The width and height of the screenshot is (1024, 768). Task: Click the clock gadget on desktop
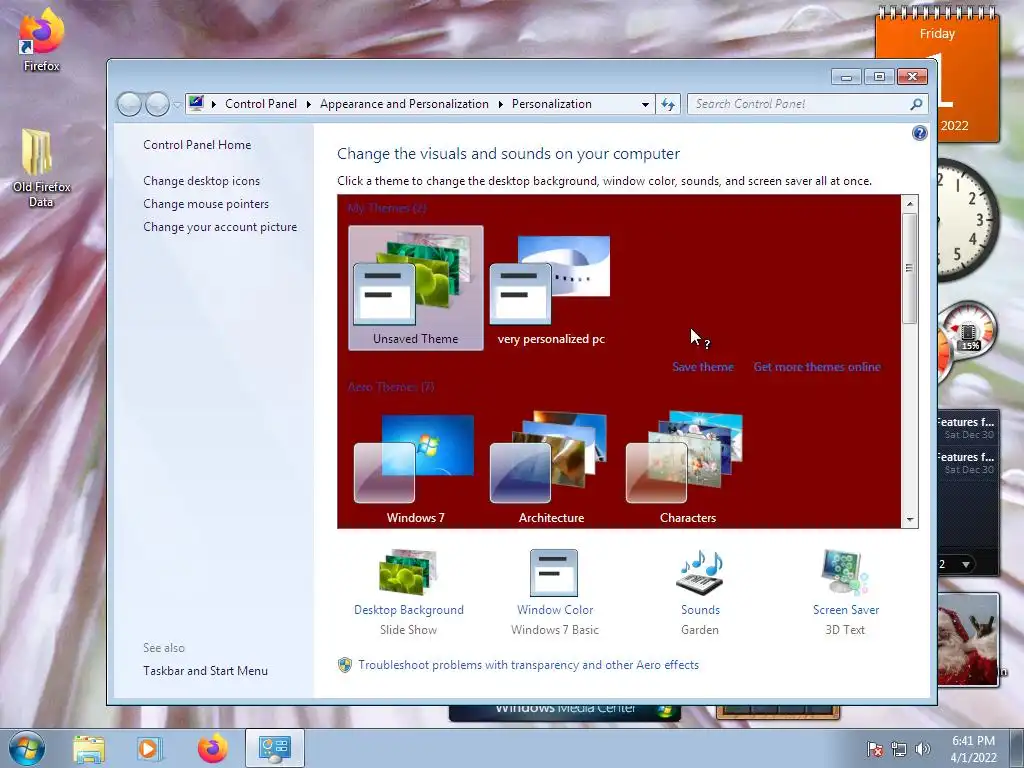967,219
